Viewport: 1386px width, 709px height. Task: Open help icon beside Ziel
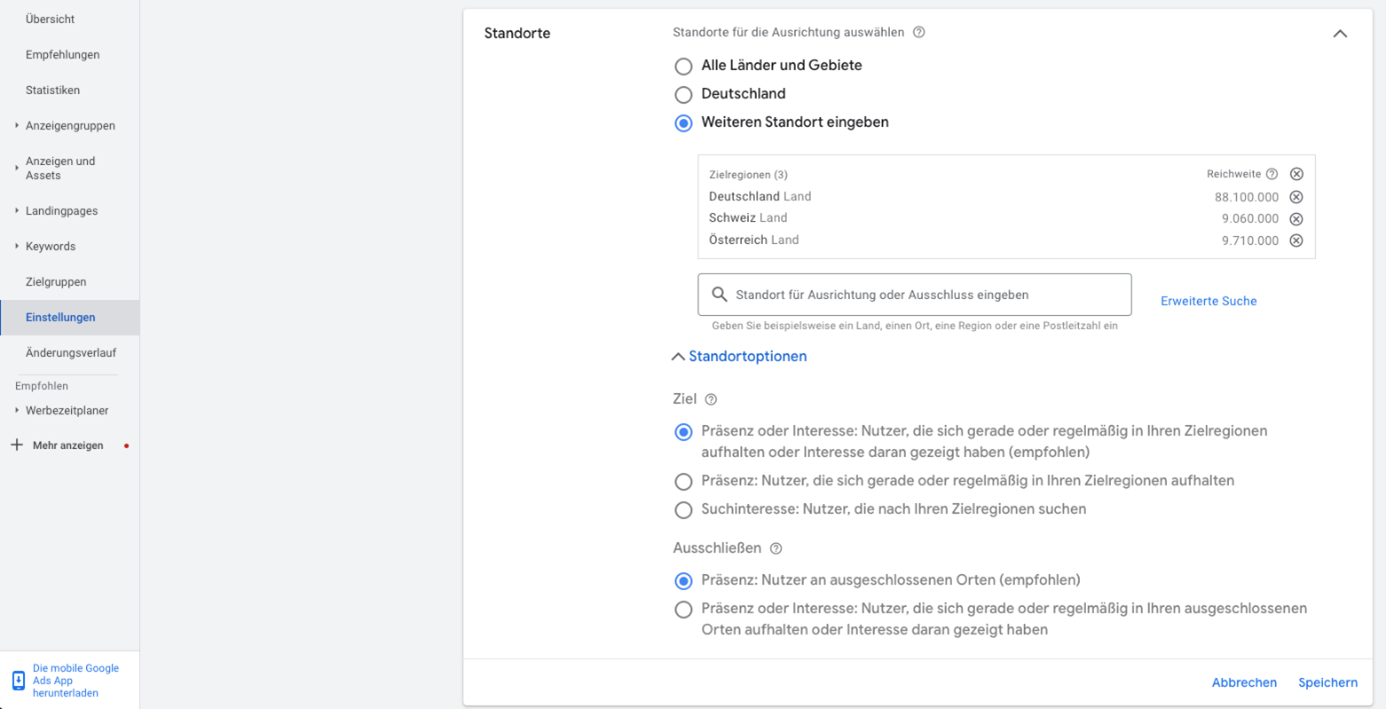coord(711,400)
